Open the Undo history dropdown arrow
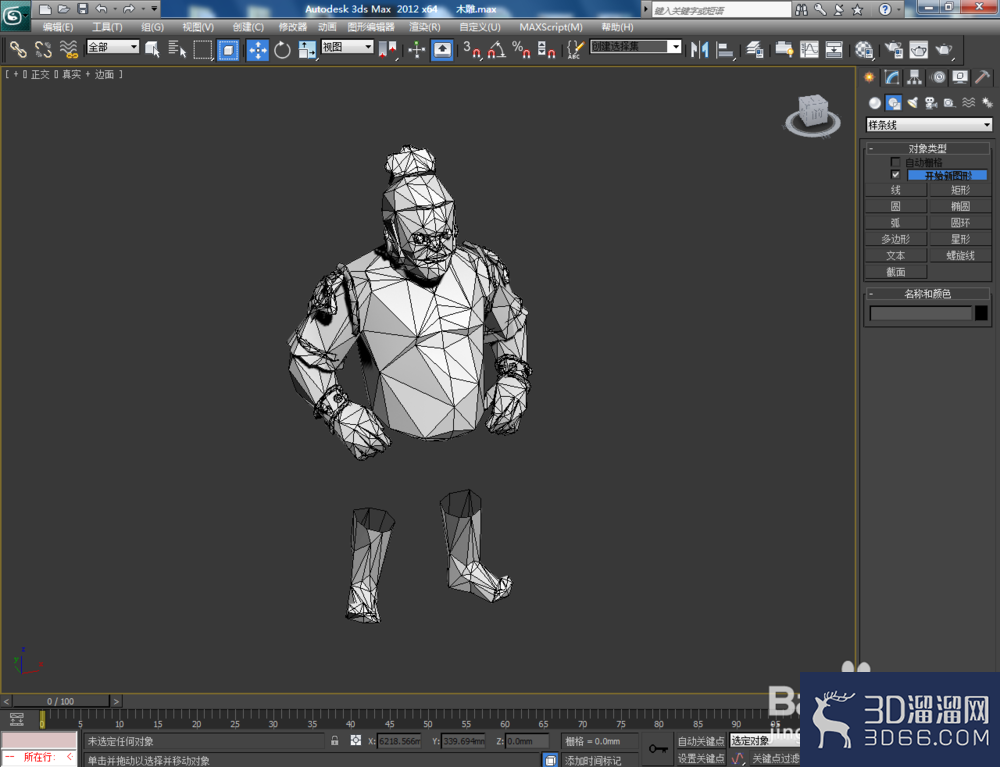1000x767 pixels. point(115,9)
